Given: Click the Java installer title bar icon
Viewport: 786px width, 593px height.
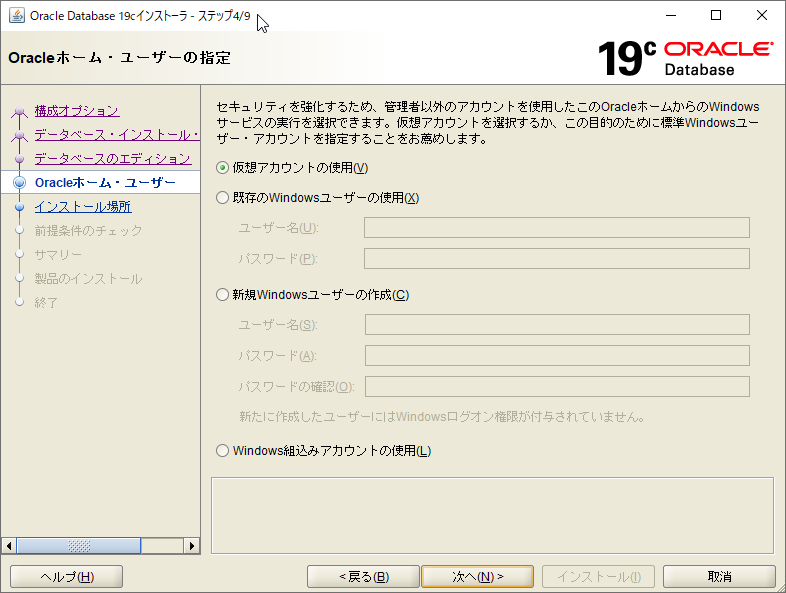Looking at the screenshot, I should pyautogui.click(x=17, y=16).
